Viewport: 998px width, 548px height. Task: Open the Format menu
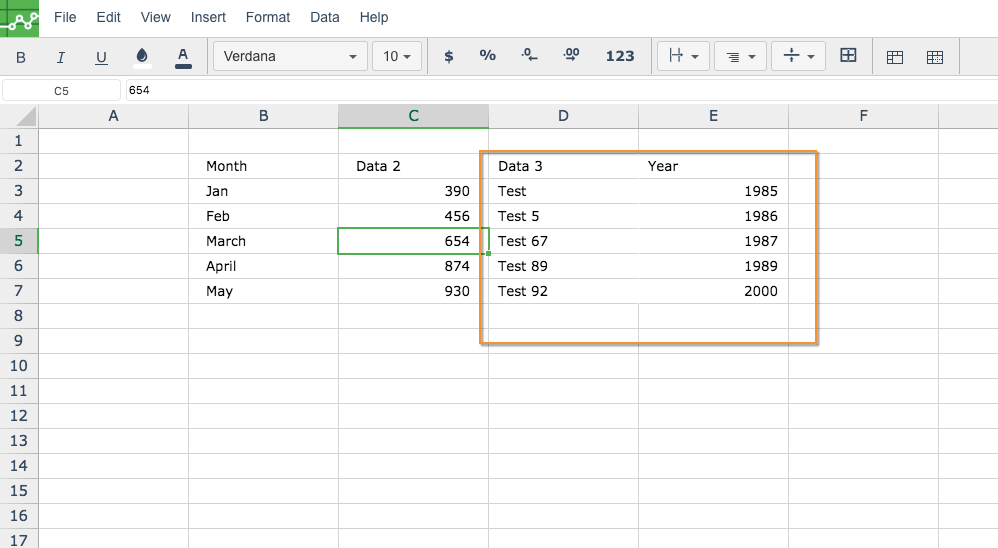267,17
